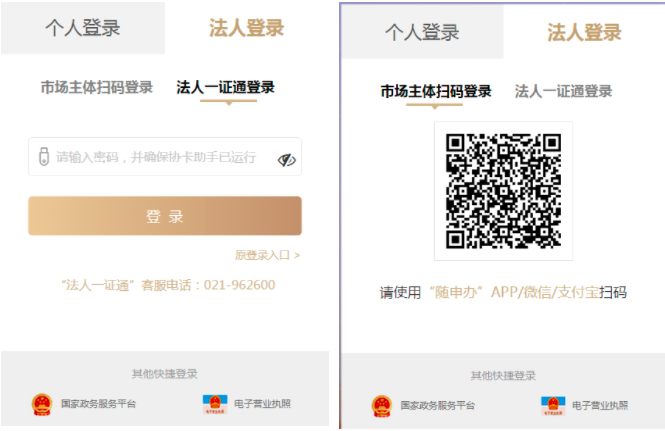This screenshot has width=665, height=431.
Task: Open 市场主体扫码登录 sub-tab in left panel
Action: pyautogui.click(x=97, y=87)
